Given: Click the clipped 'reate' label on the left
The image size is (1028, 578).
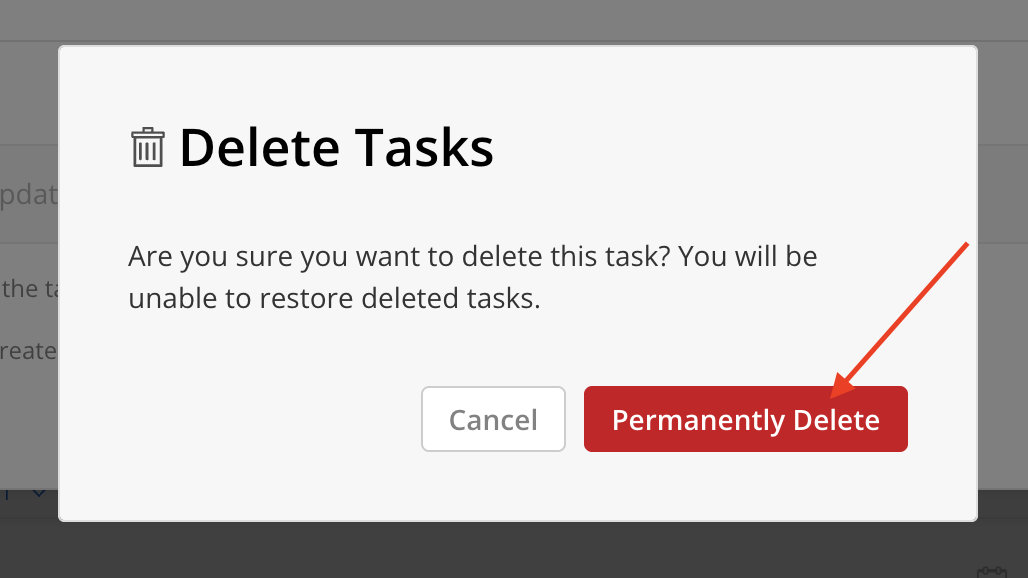Looking at the screenshot, I should pyautogui.click(x=28, y=351).
